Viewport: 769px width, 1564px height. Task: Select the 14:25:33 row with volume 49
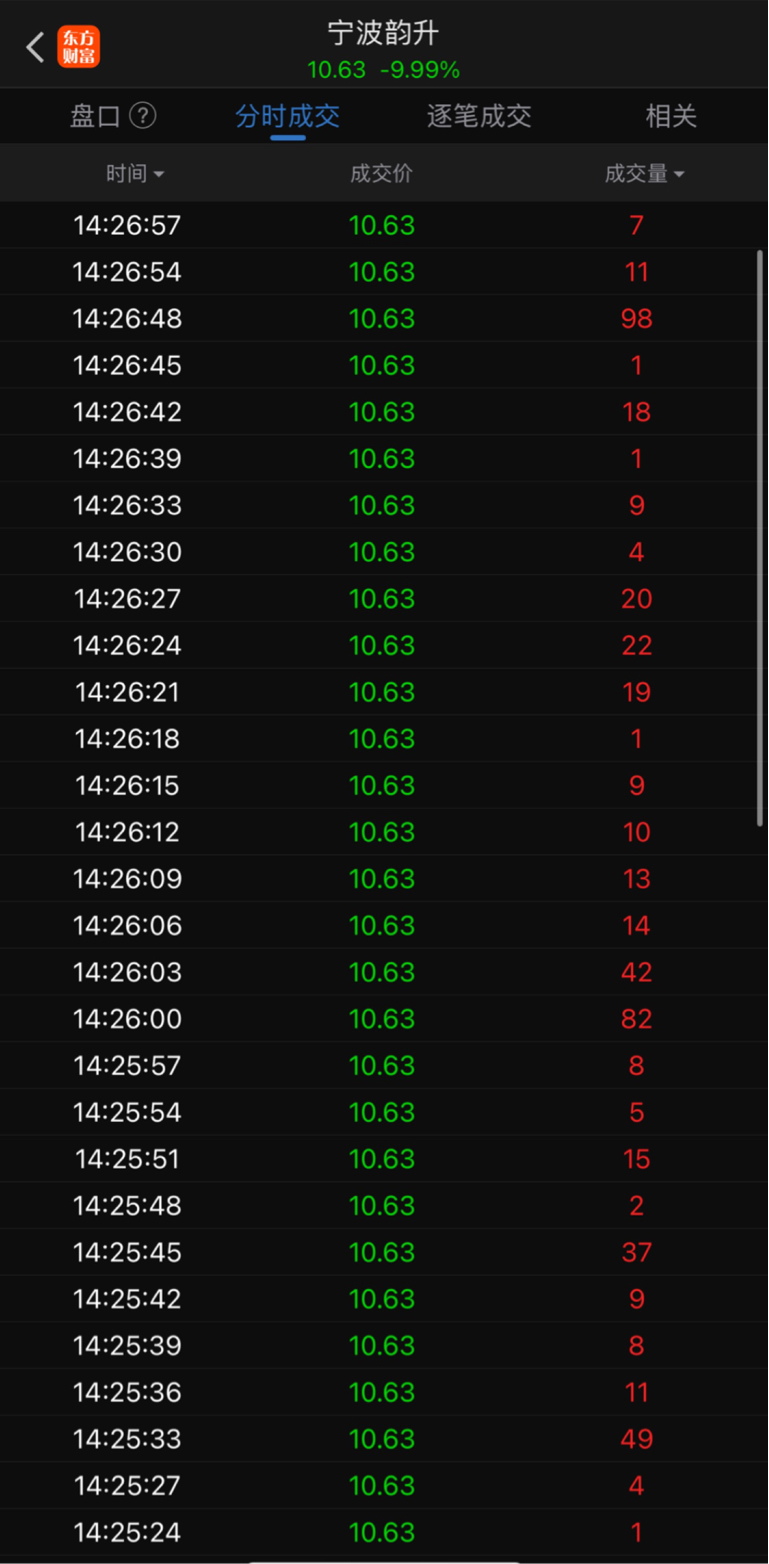click(384, 1438)
